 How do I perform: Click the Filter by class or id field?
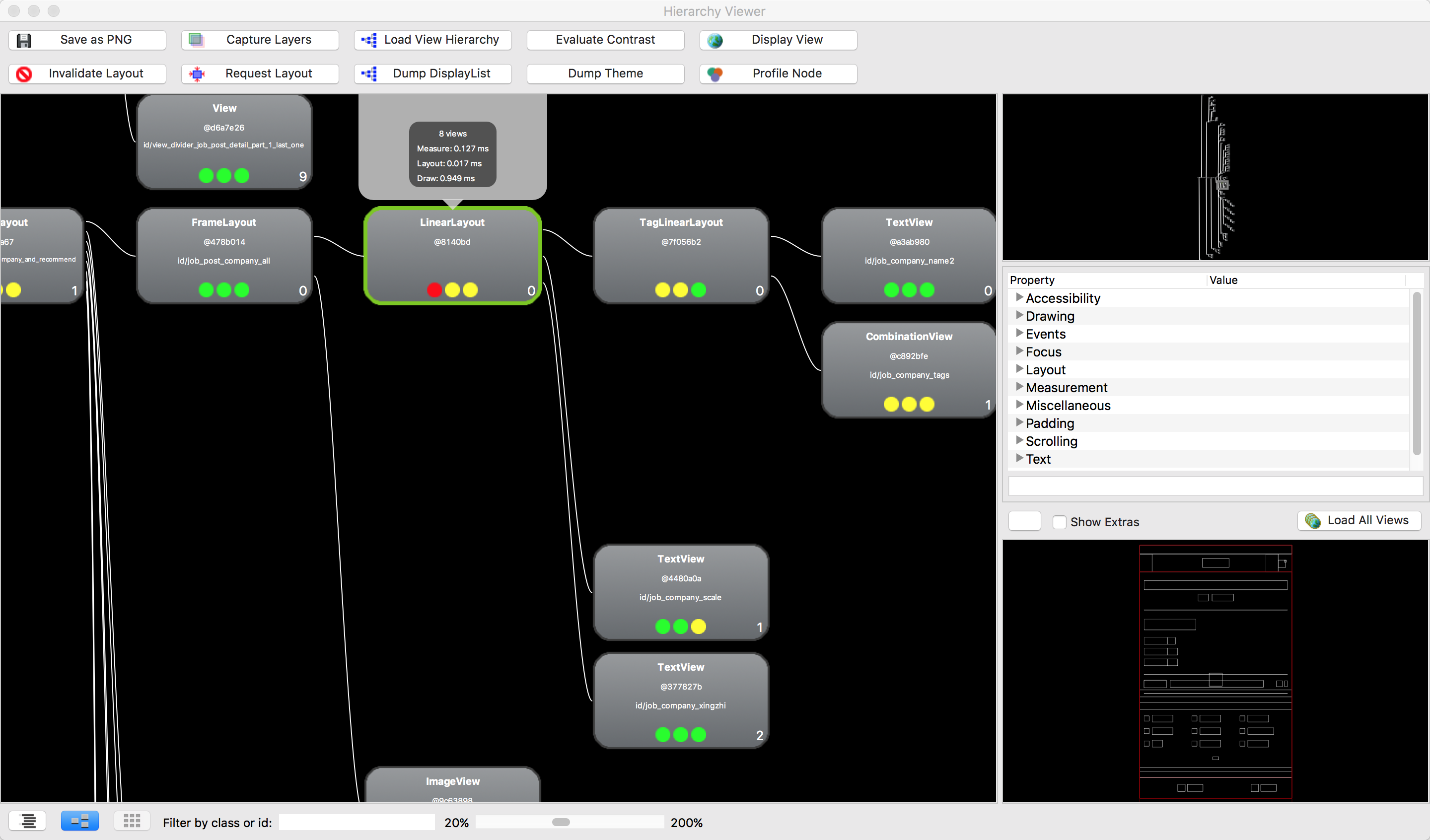tap(357, 823)
